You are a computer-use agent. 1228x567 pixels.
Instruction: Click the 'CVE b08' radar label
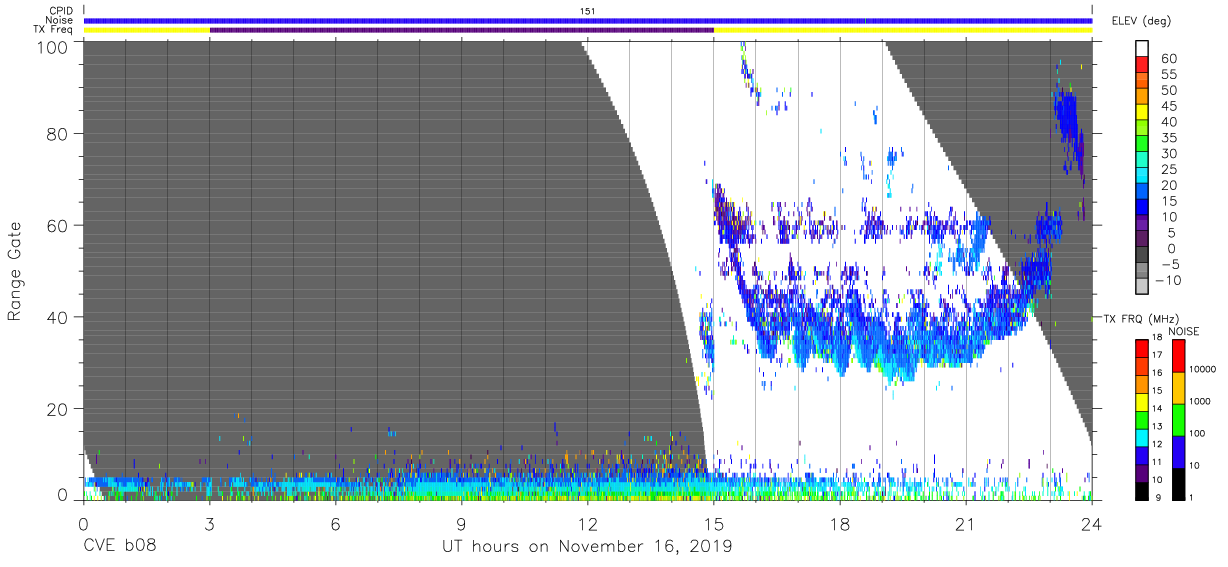click(120, 547)
